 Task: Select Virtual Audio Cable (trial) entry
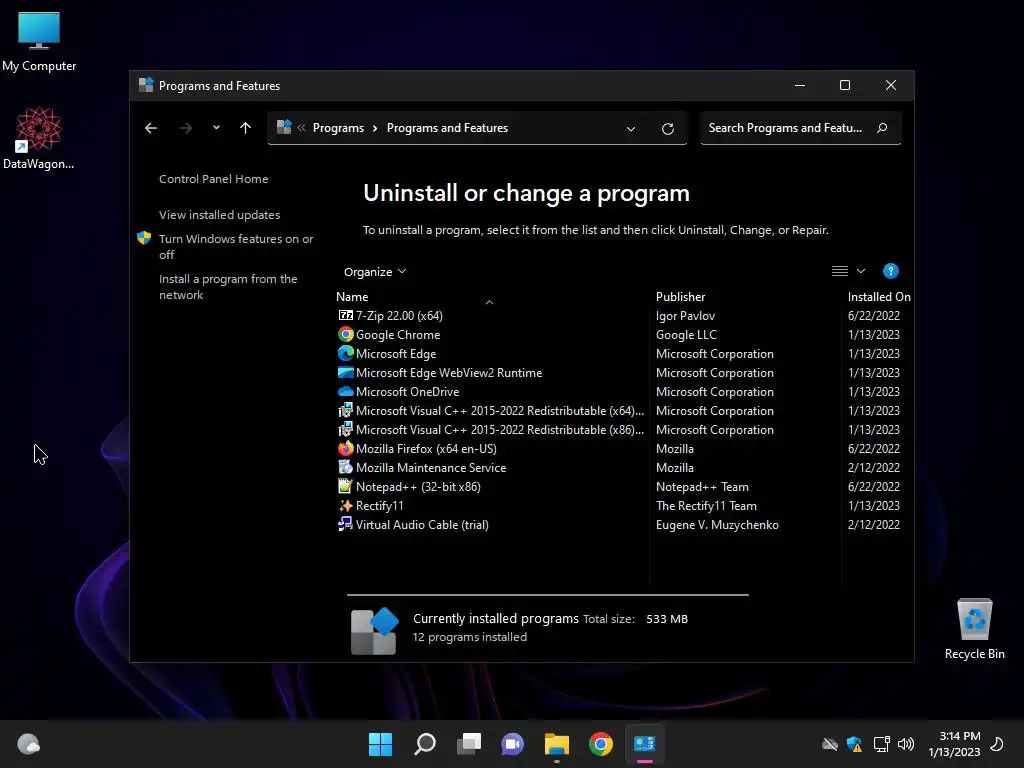(x=422, y=524)
